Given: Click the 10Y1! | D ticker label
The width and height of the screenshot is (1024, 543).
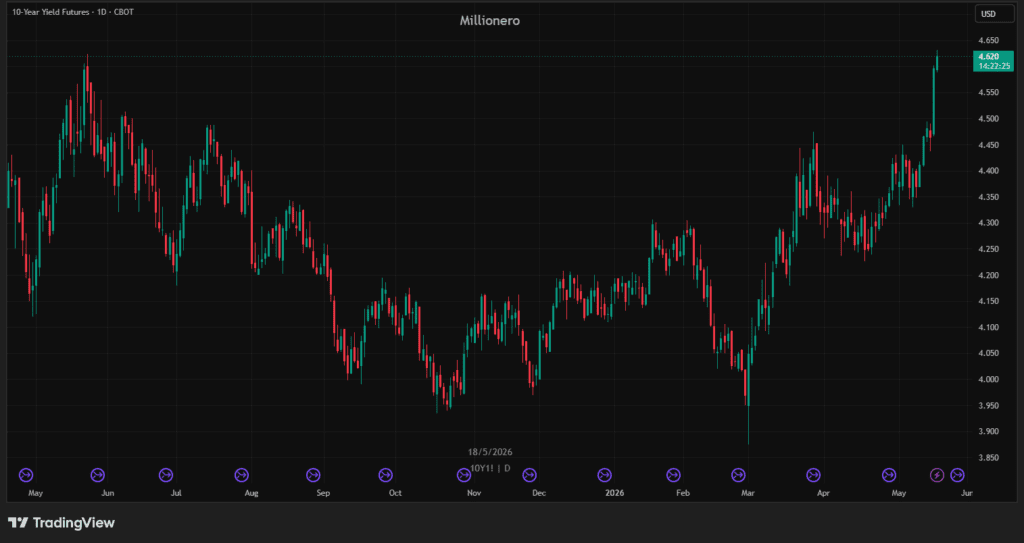Looking at the screenshot, I should pos(490,469).
